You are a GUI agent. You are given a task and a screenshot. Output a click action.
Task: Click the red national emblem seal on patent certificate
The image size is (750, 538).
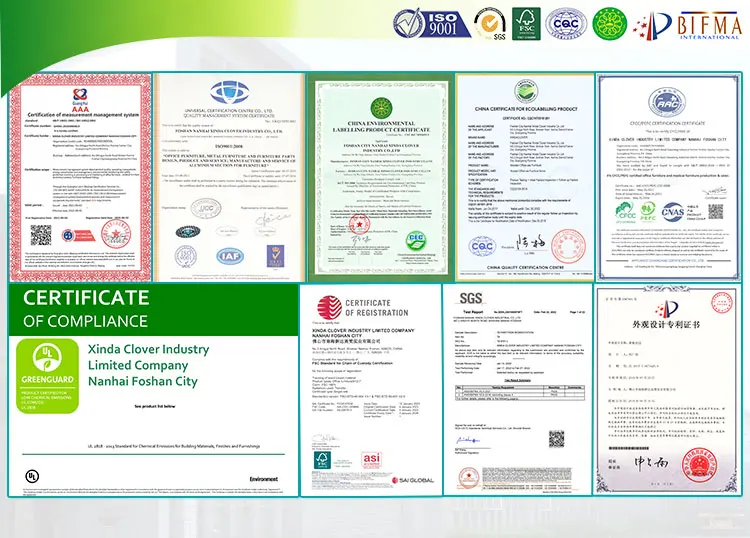click(x=700, y=465)
